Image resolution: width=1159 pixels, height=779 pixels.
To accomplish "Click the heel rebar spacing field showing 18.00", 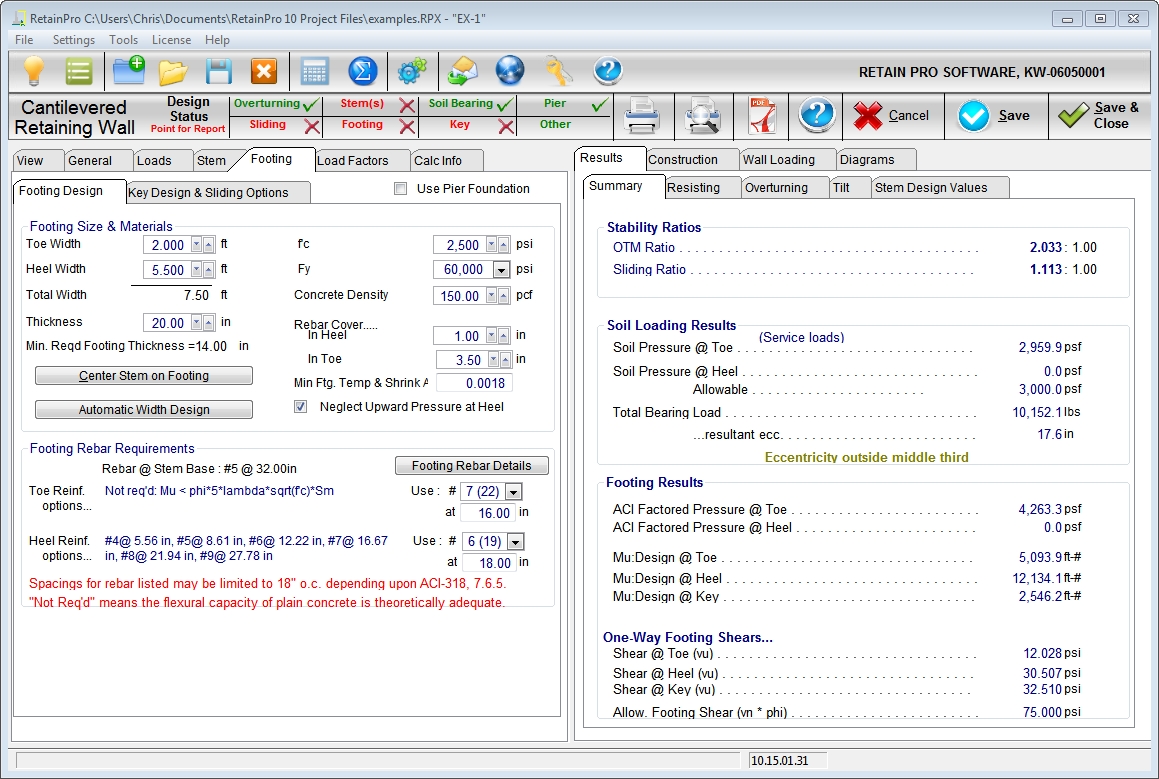I will tap(488, 563).
